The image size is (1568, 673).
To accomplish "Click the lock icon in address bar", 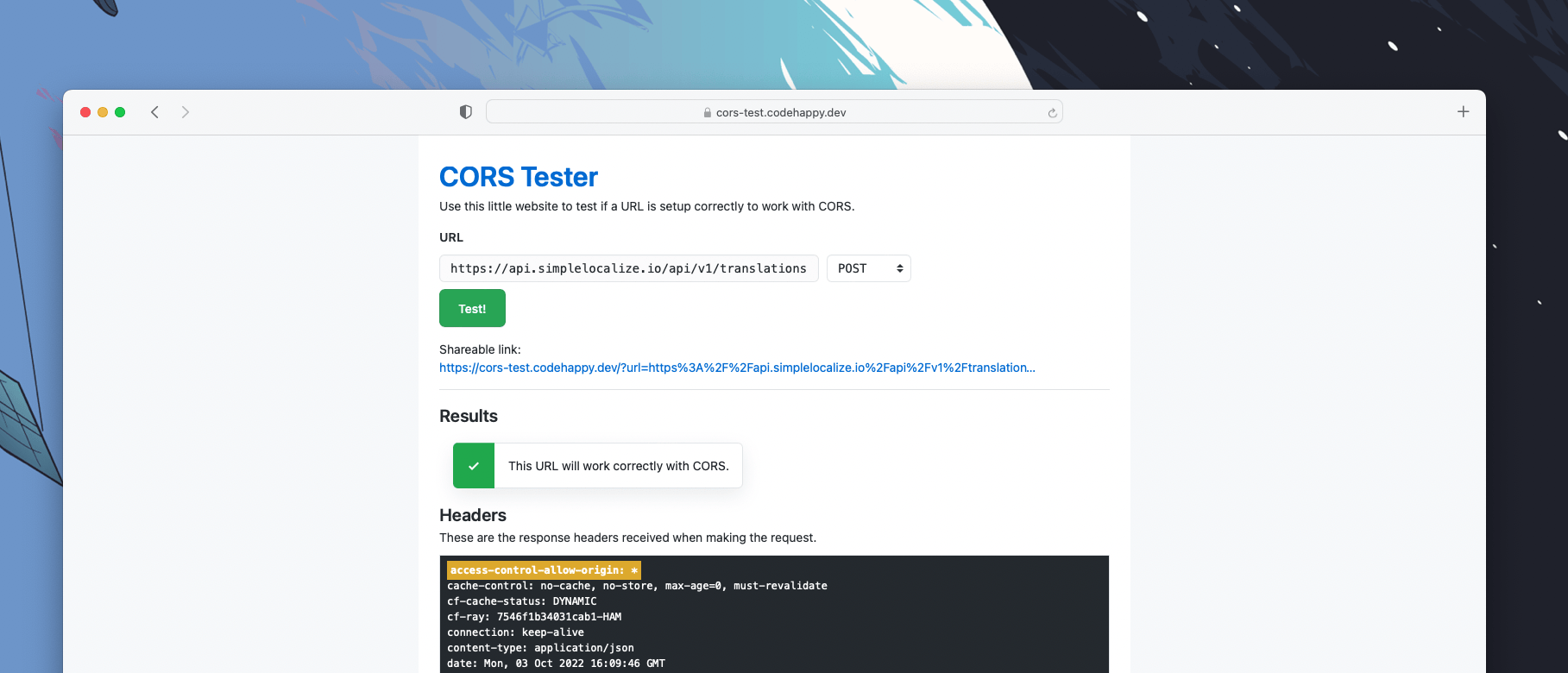I will point(708,113).
